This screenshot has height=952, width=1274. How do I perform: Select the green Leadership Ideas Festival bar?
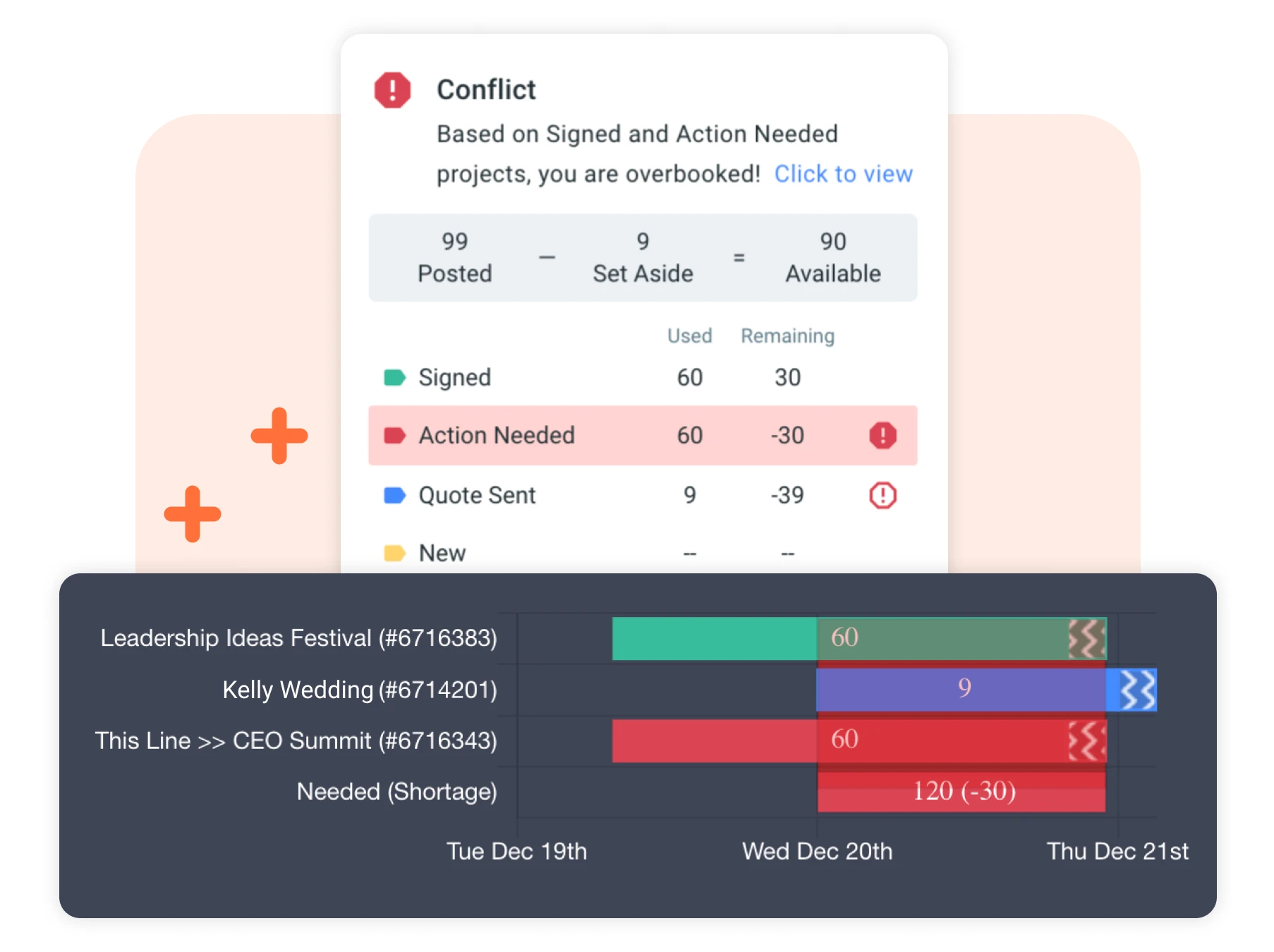[859, 639]
